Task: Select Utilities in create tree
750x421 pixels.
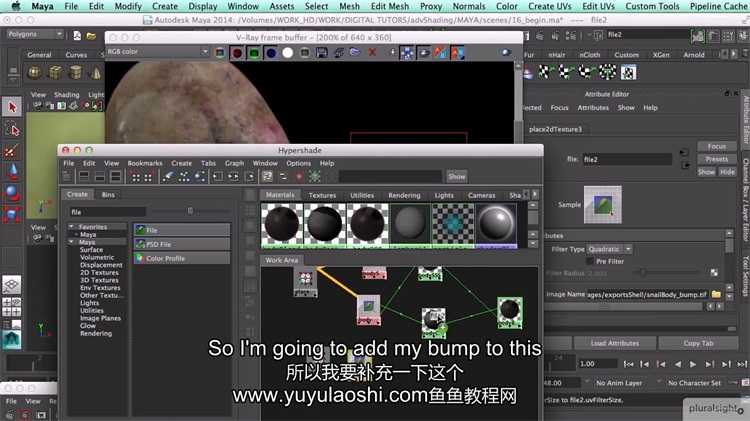Action: tap(92, 310)
